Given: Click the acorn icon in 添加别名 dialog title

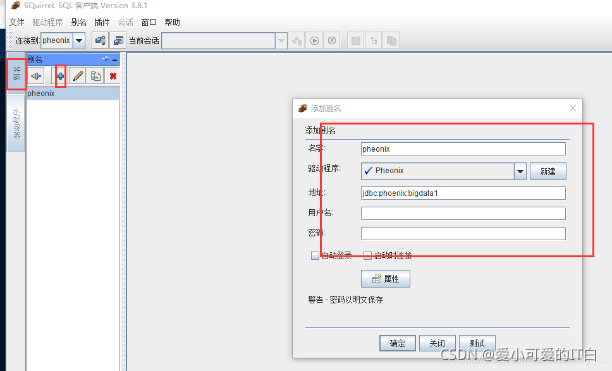Looking at the screenshot, I should pos(302,108).
